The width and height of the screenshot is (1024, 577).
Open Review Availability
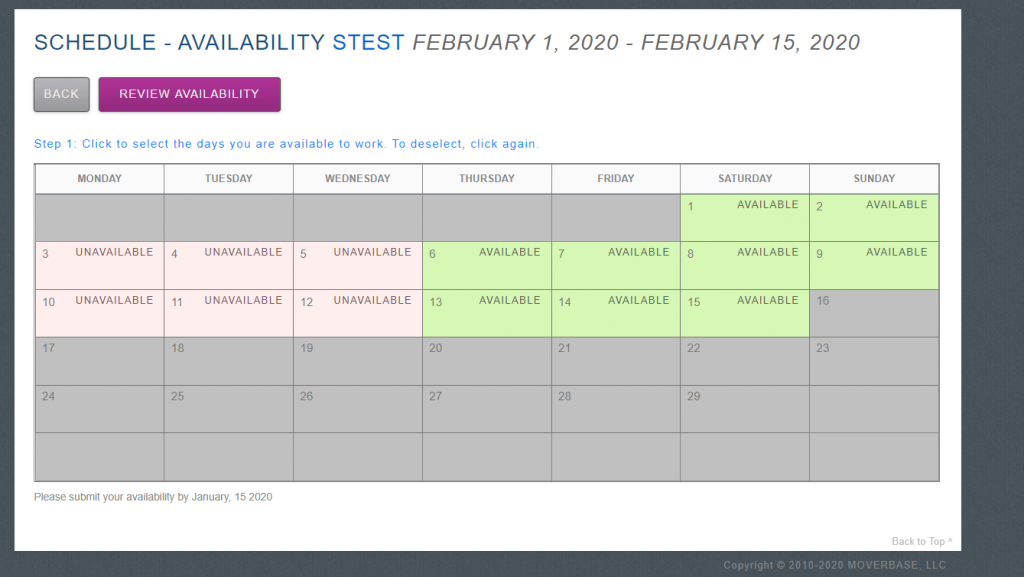pyautogui.click(x=189, y=94)
